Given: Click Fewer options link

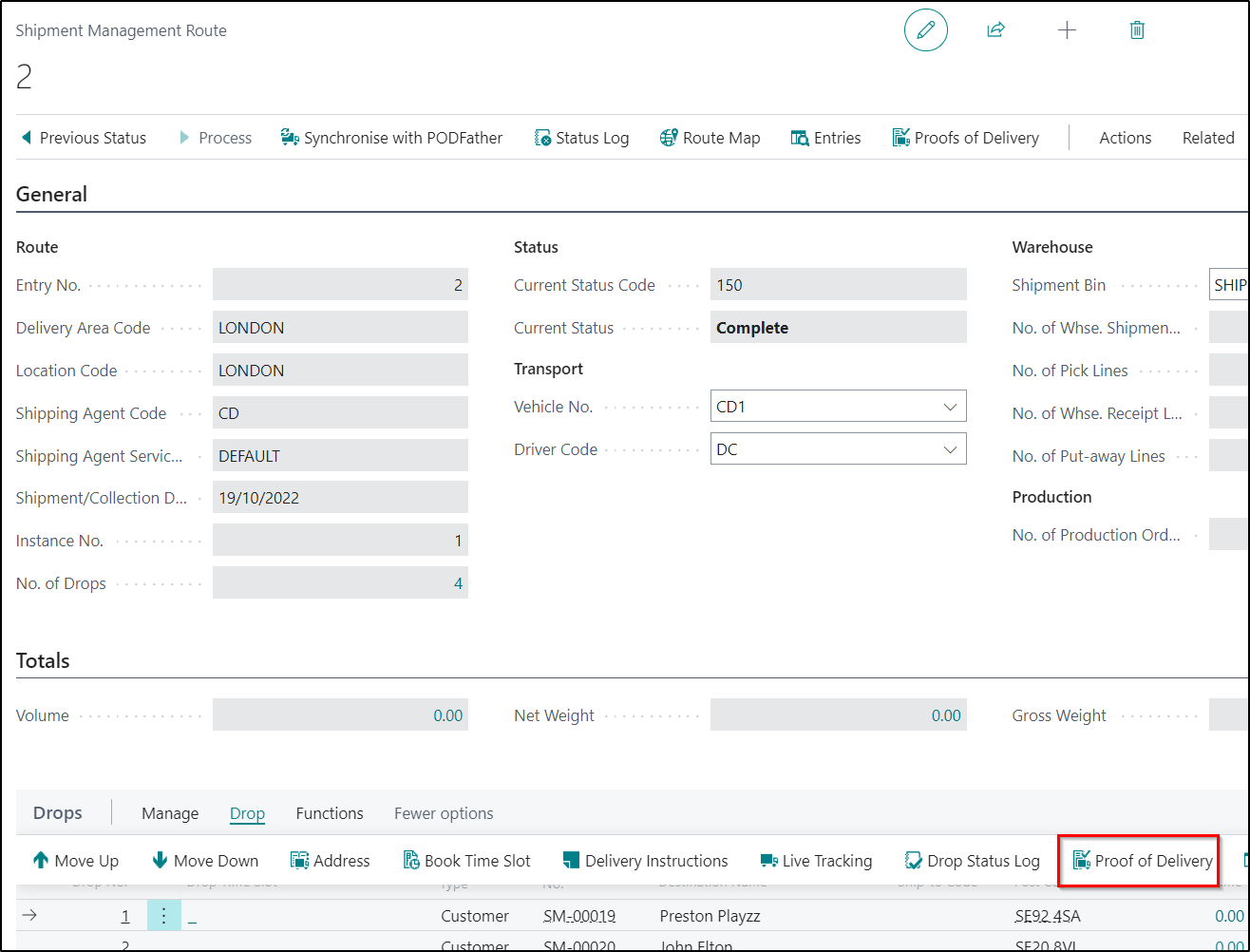Looking at the screenshot, I should pyautogui.click(x=444, y=813).
